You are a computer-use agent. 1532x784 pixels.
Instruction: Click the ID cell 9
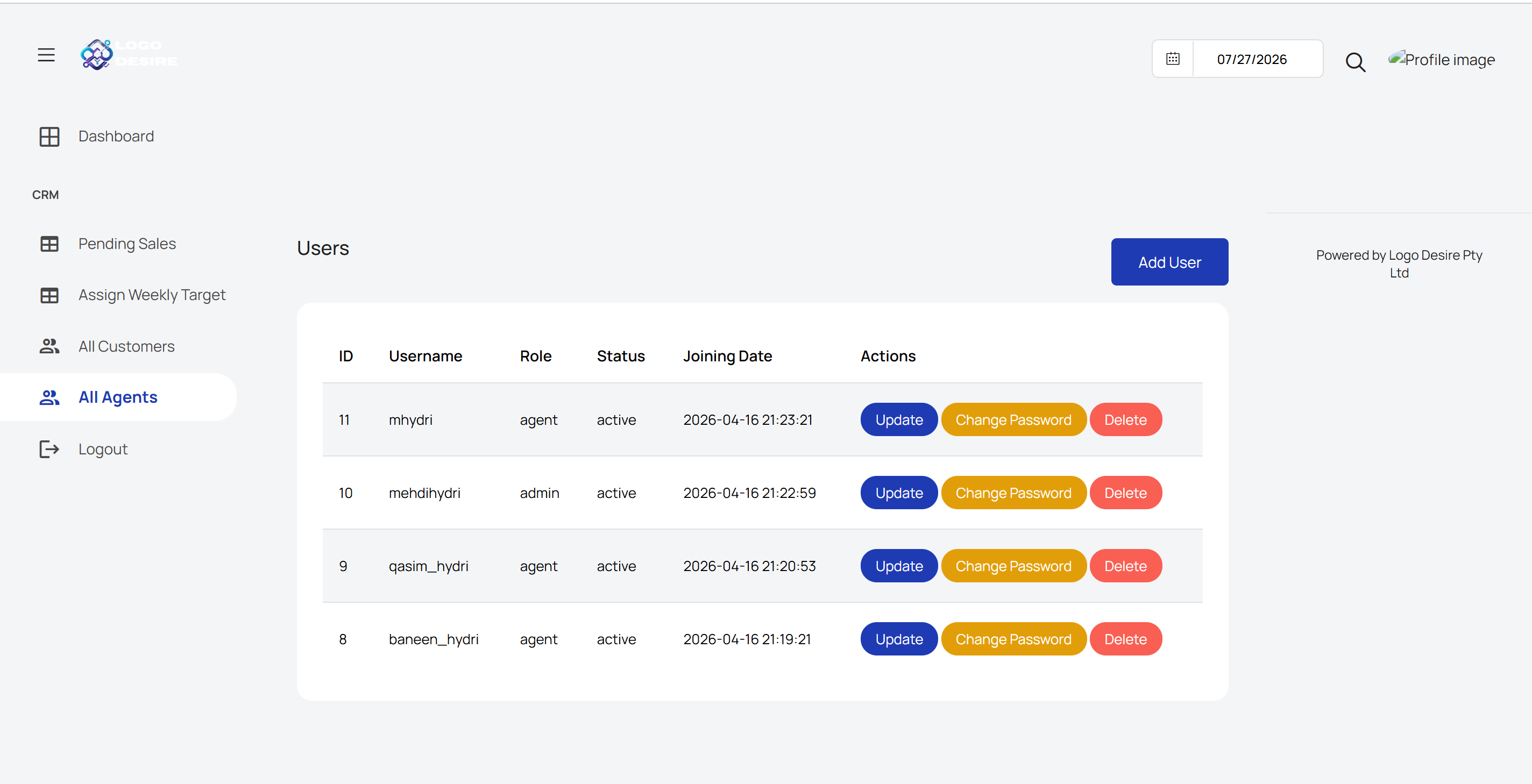343,566
